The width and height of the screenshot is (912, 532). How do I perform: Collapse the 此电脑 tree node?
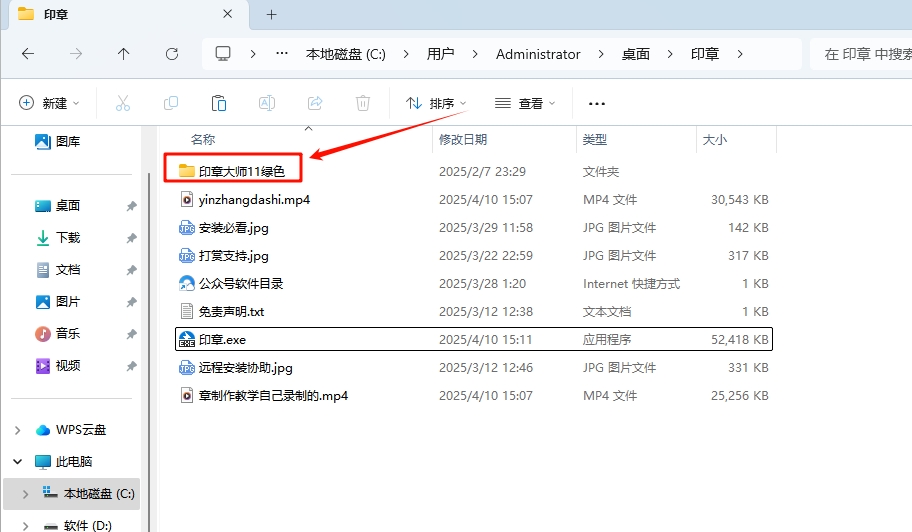tap(17, 462)
